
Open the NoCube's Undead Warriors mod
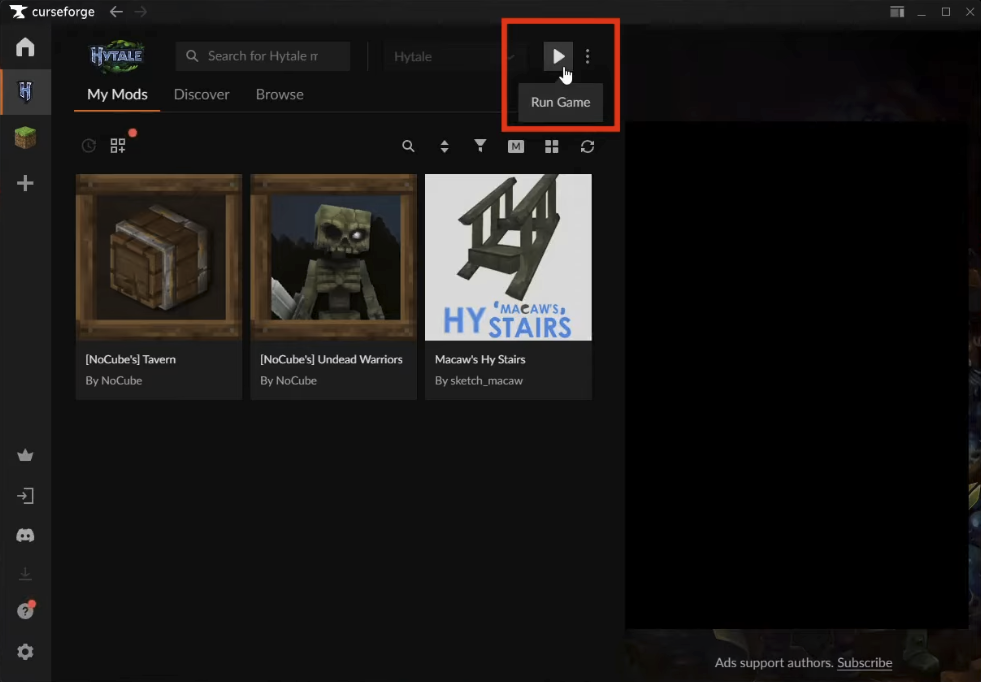[x=333, y=257]
